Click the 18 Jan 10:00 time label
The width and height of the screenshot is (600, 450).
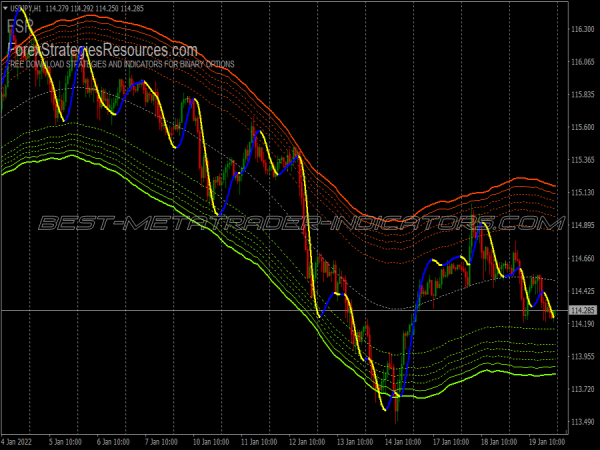[x=499, y=442]
